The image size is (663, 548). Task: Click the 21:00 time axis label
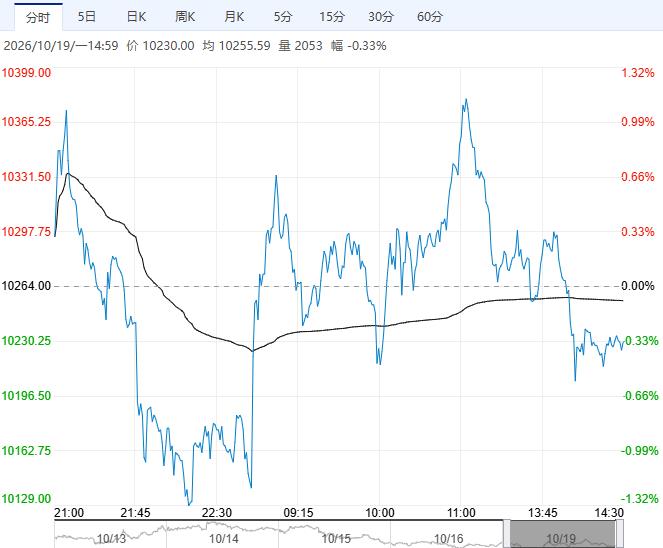69,513
